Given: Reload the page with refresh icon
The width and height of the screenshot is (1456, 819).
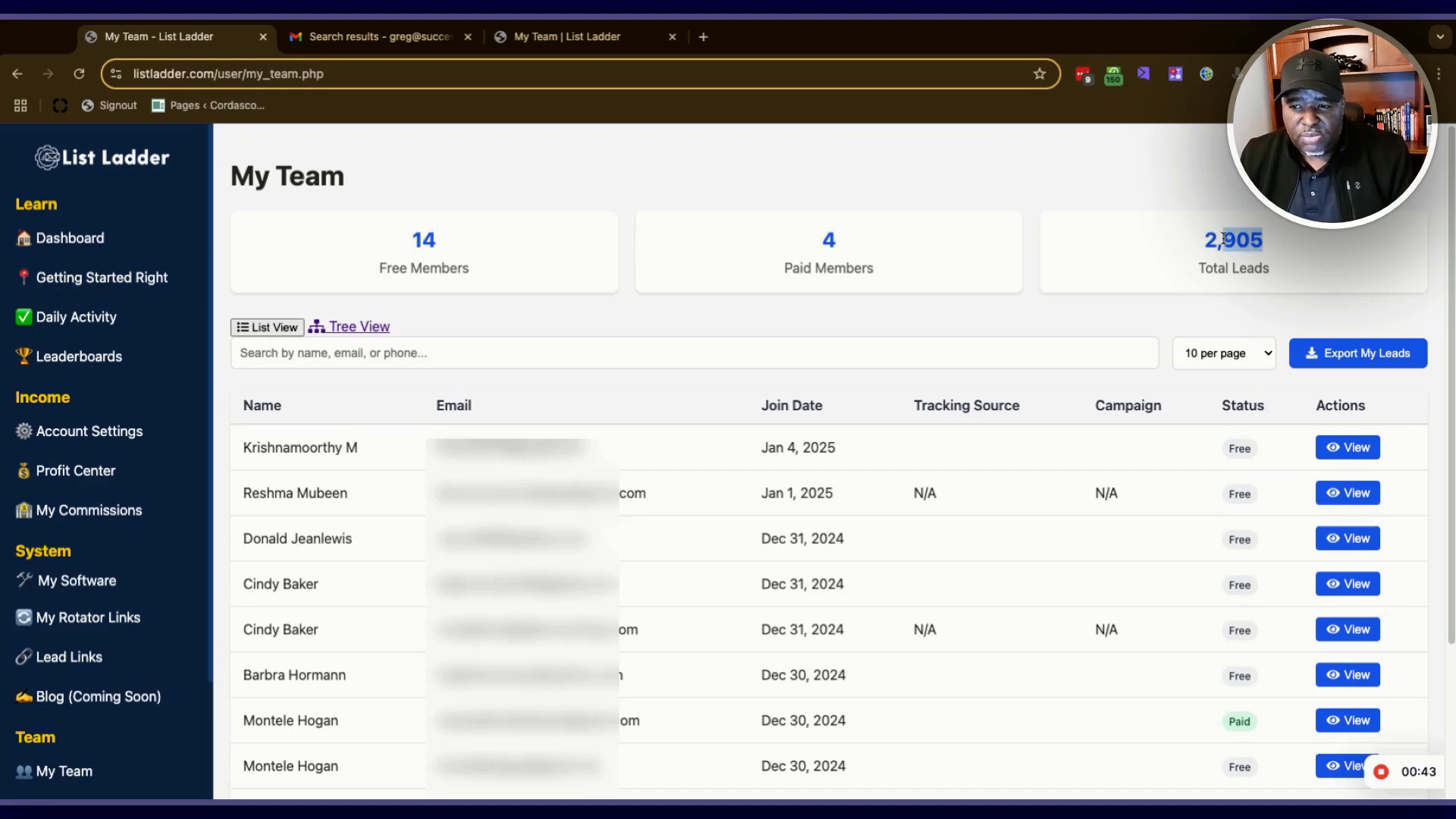Looking at the screenshot, I should coord(79,74).
